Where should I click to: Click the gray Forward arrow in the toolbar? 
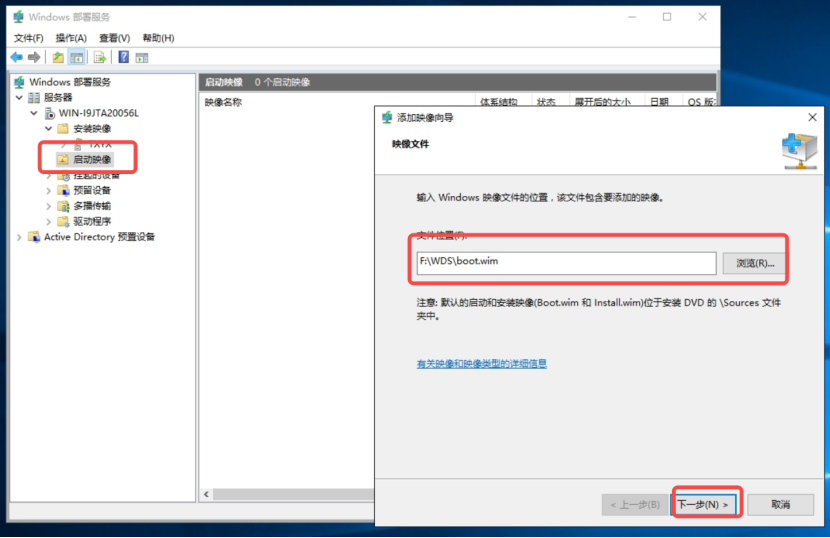tap(34, 57)
